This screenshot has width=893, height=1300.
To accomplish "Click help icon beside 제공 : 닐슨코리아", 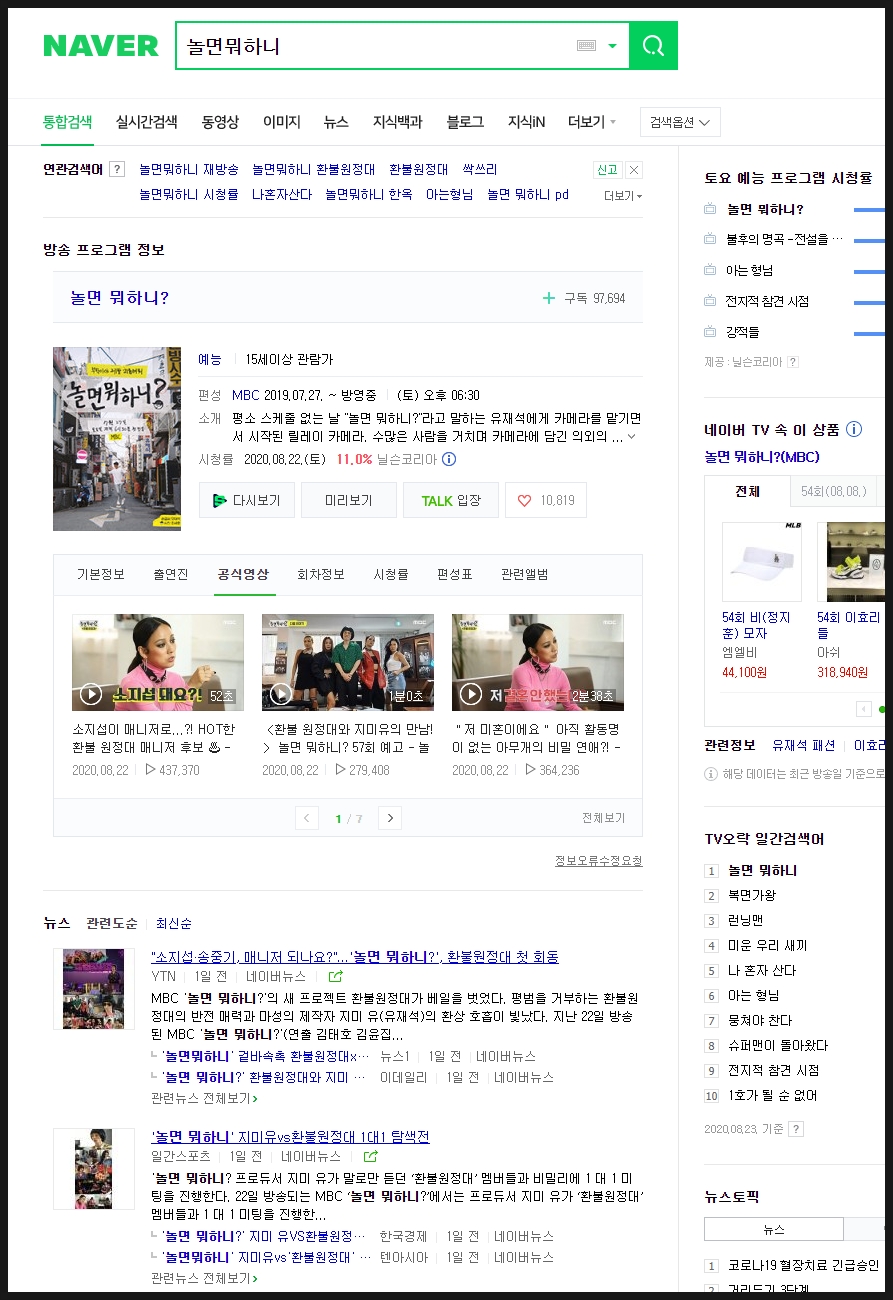I will [793, 362].
